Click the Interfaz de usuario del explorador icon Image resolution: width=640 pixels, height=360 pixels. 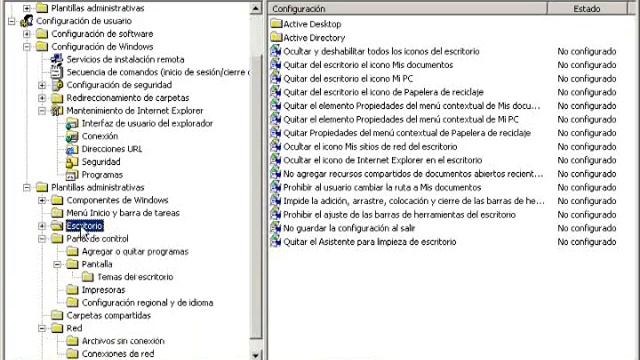[72, 123]
